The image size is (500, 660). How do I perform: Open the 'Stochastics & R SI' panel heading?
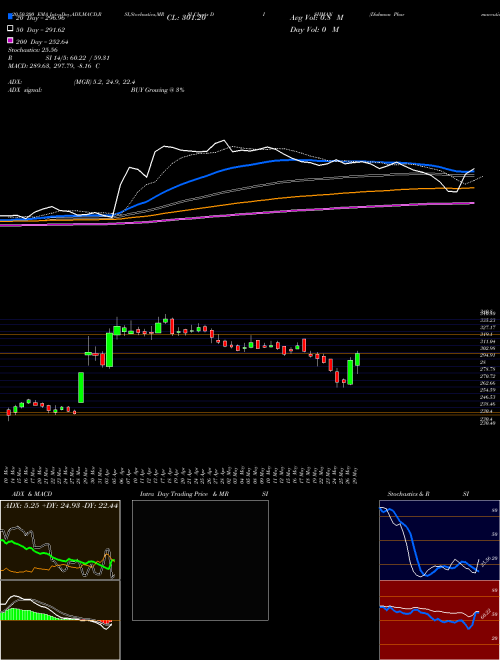coord(428,494)
